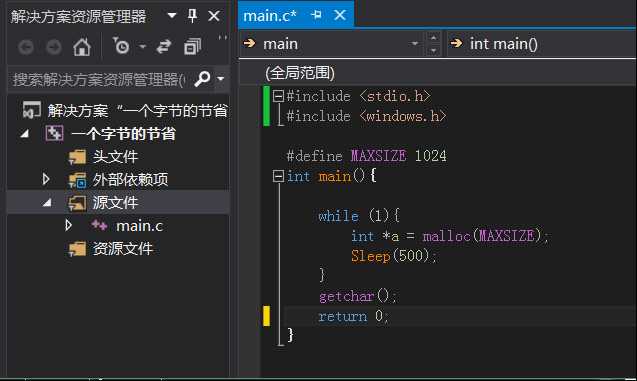The height and width of the screenshot is (381, 637).
Task: Click the Back navigation arrow in Solution Explorer
Action: tap(26, 47)
